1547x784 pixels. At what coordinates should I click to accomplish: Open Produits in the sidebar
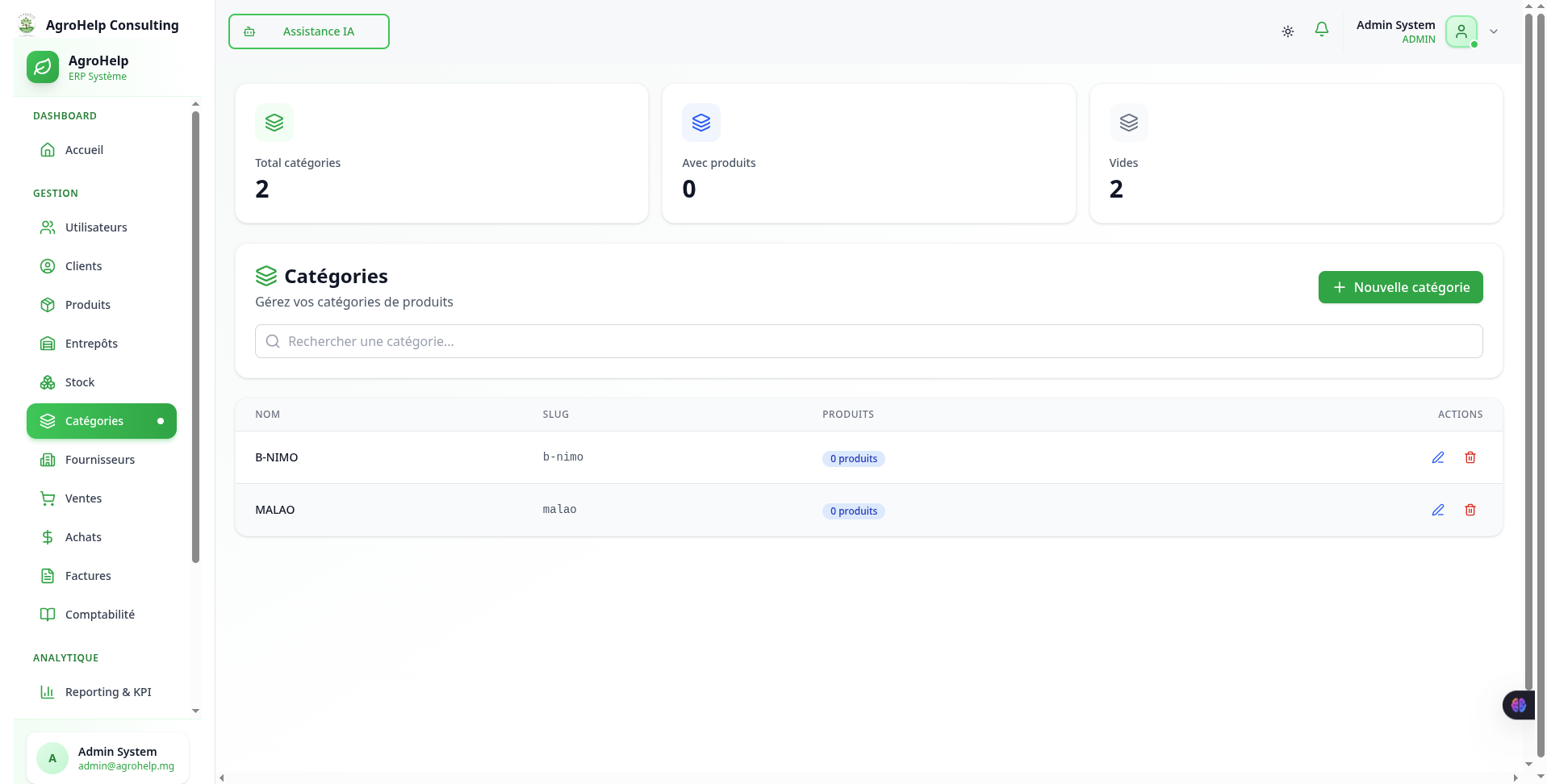click(88, 305)
